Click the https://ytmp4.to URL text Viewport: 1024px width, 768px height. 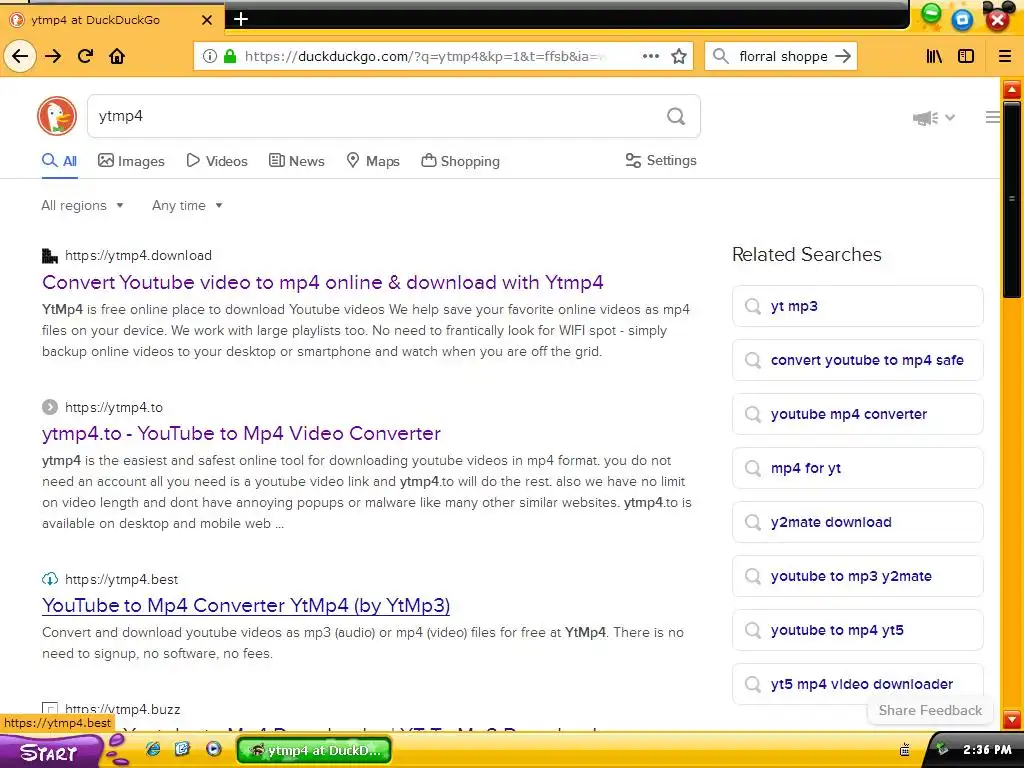coord(114,408)
